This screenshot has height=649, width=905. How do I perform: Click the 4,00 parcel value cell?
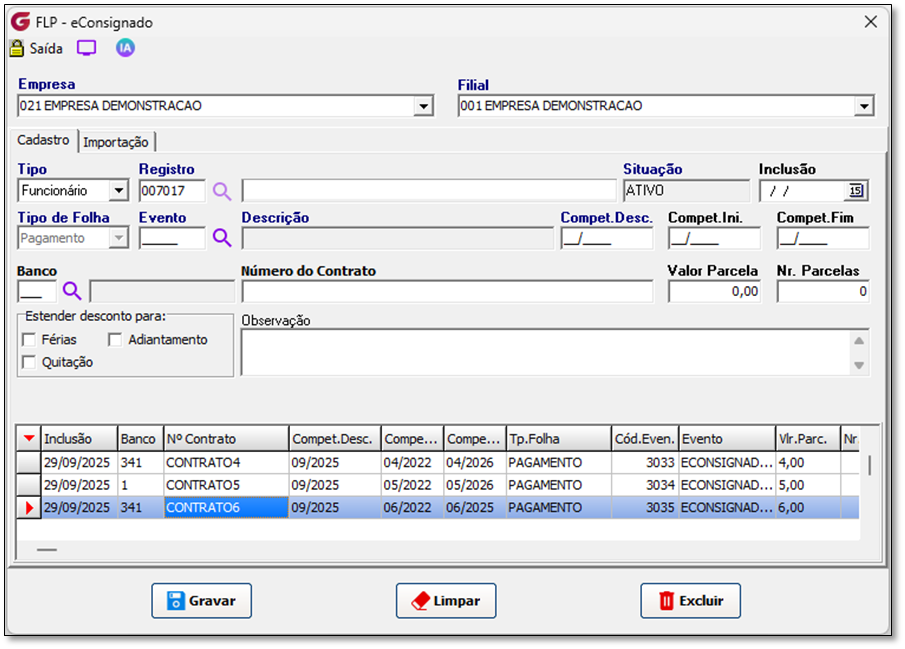tap(808, 462)
